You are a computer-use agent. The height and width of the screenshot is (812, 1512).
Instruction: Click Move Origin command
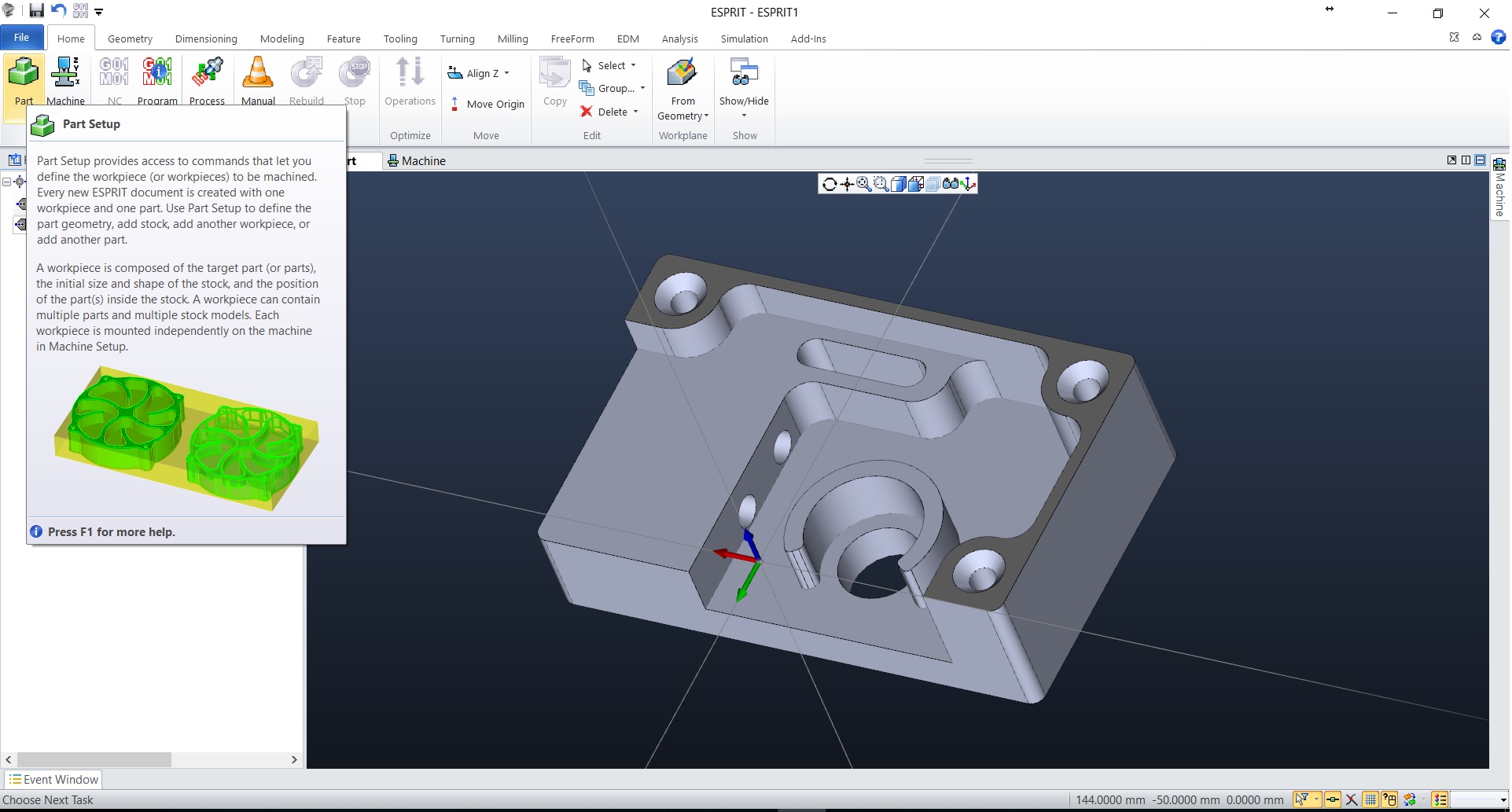pyautogui.click(x=487, y=104)
